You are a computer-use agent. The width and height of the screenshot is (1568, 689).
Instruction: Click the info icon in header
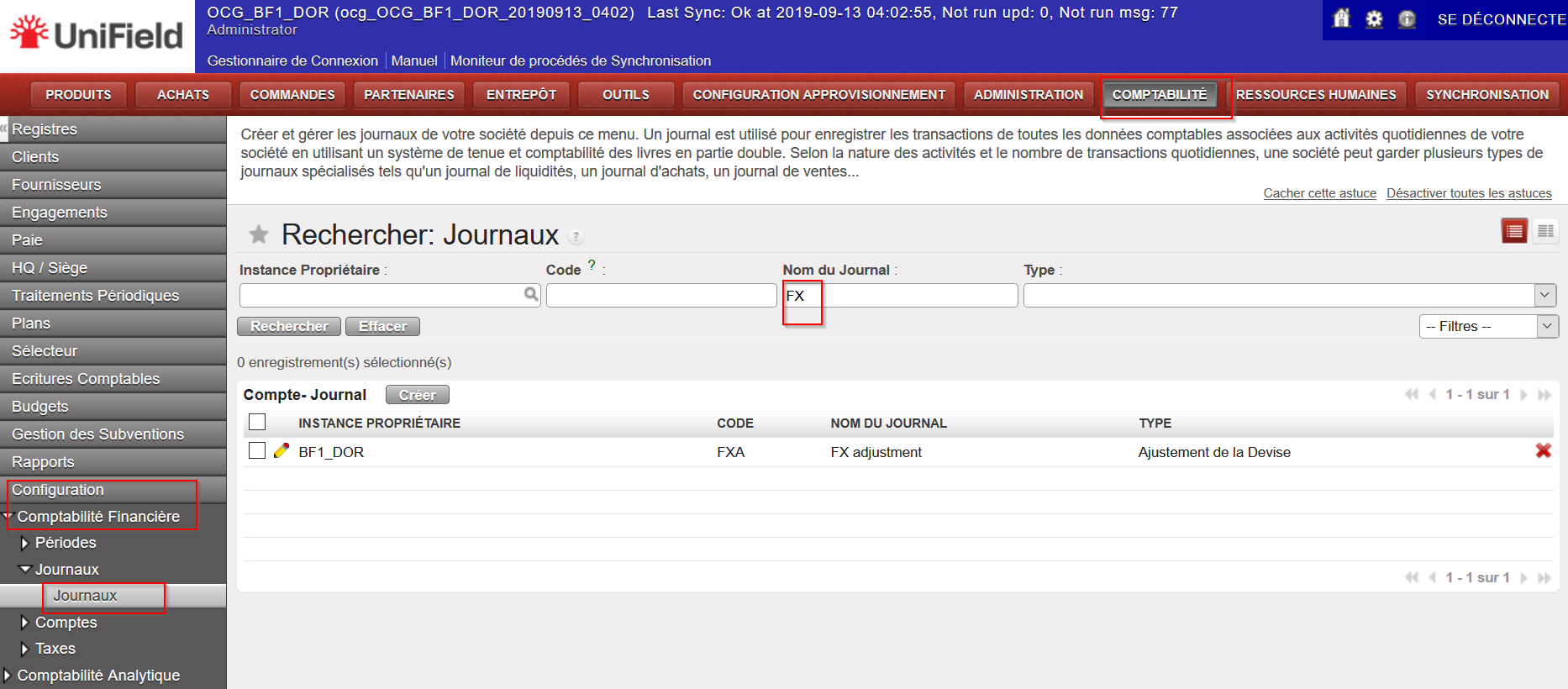point(1408,18)
